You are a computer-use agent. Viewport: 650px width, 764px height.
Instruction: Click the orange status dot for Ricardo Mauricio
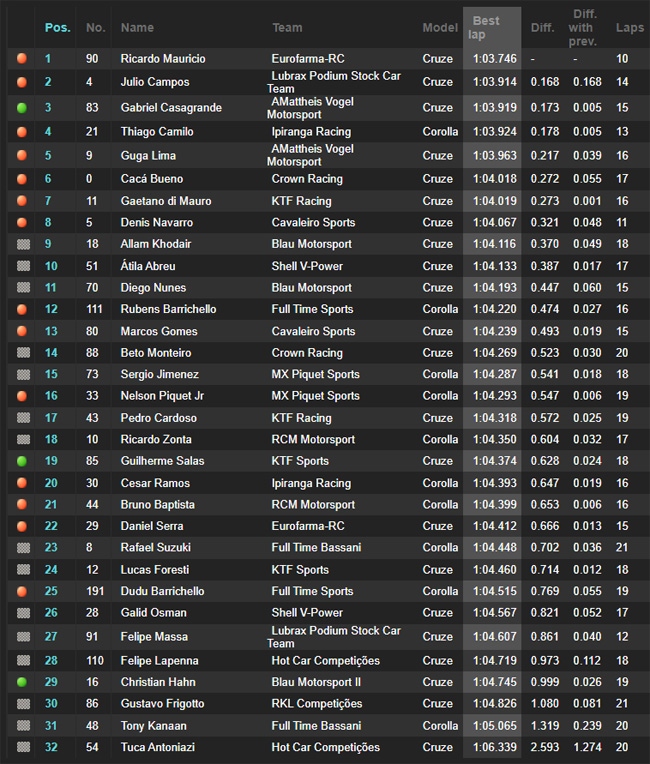coord(22,58)
